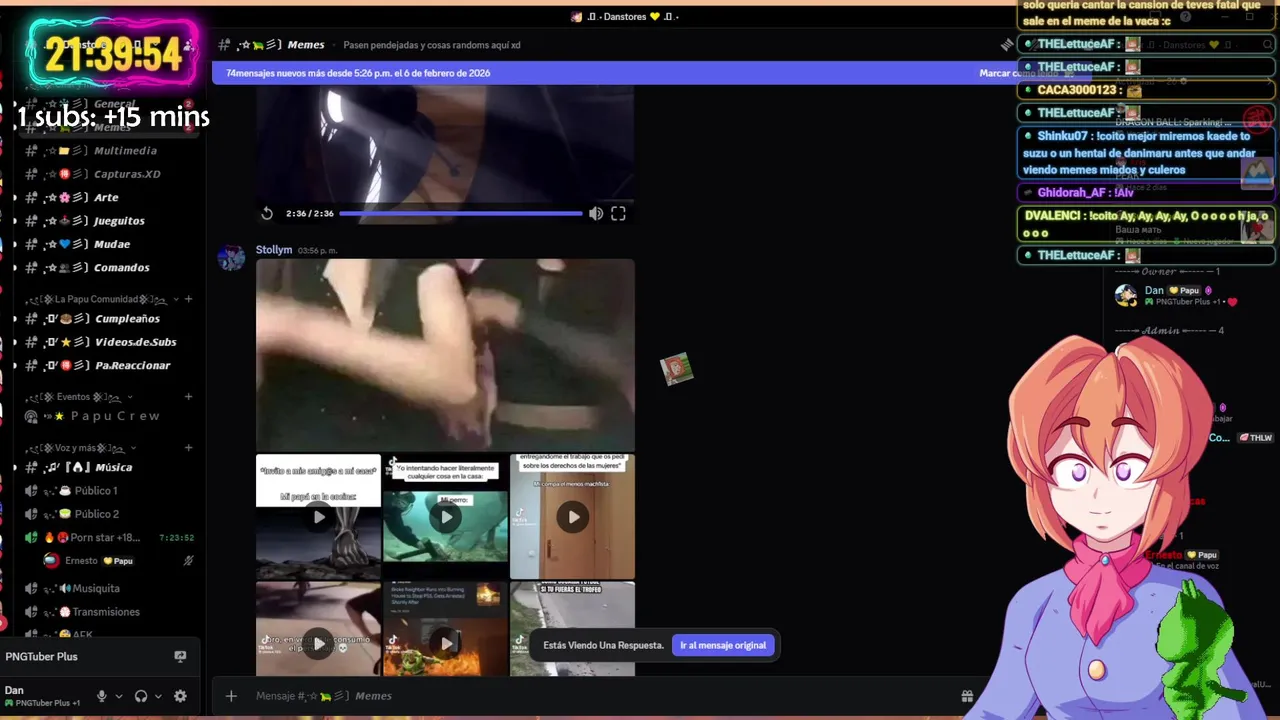This screenshot has width=1280, height=720.
Task: Click the Stollym username above the video
Action: coord(274,250)
